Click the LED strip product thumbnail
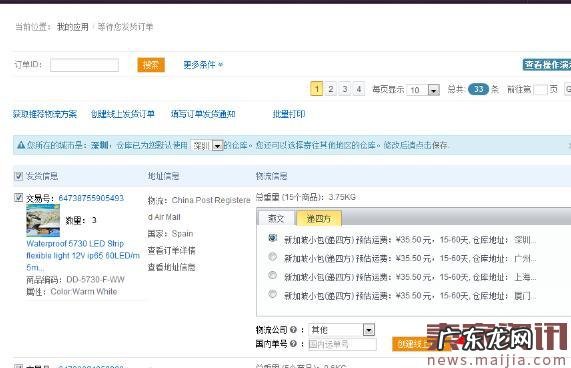Image resolution: width=571 pixels, height=368 pixels. (x=43, y=220)
